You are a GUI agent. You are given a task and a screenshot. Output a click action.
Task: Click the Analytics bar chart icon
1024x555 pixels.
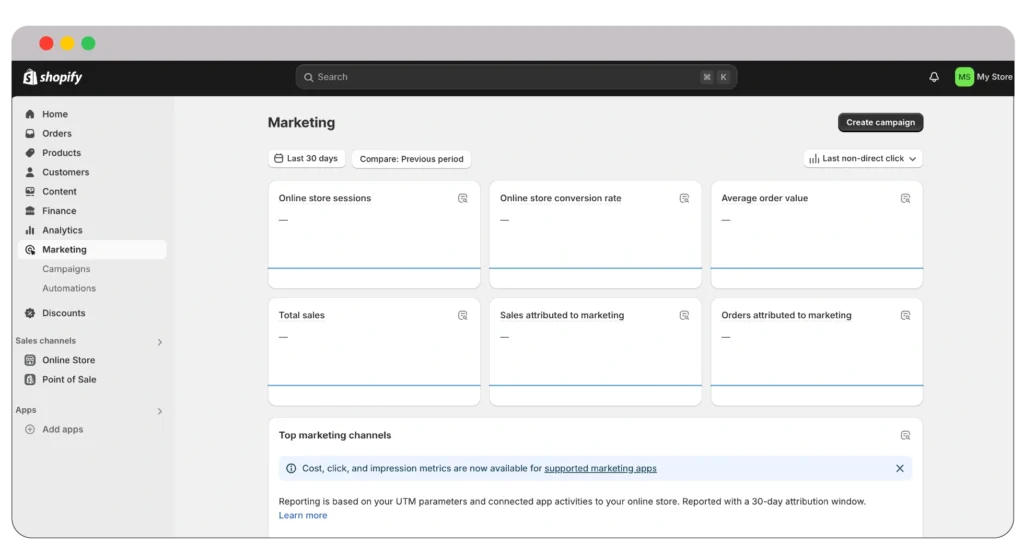pyautogui.click(x=30, y=230)
